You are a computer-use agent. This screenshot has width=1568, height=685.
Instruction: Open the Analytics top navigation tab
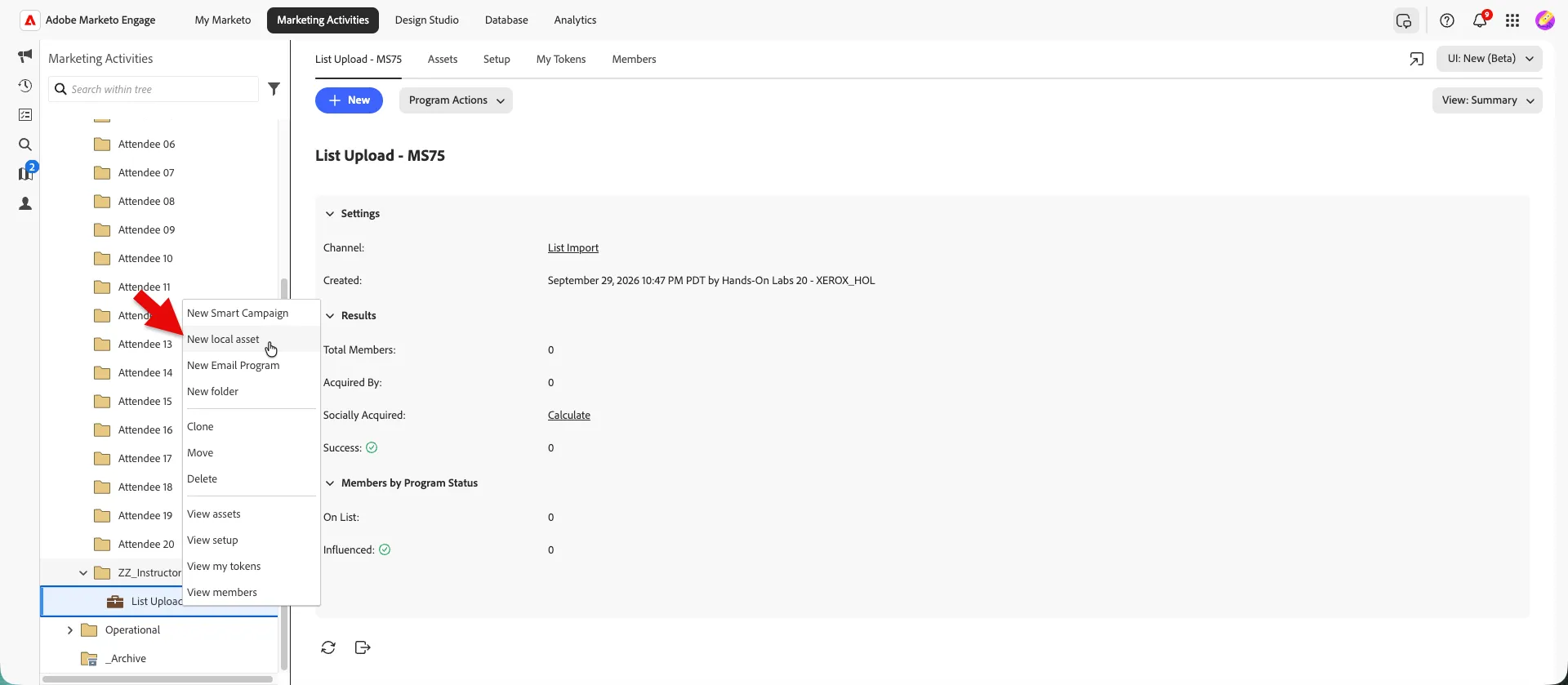coord(575,20)
